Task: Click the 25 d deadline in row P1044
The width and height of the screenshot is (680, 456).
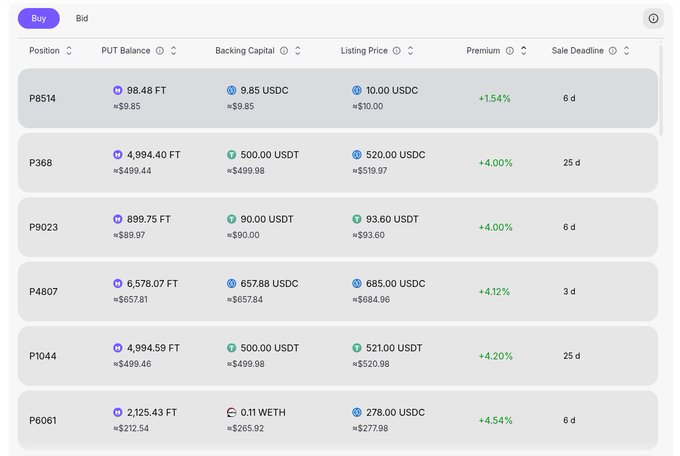Action: (572, 356)
